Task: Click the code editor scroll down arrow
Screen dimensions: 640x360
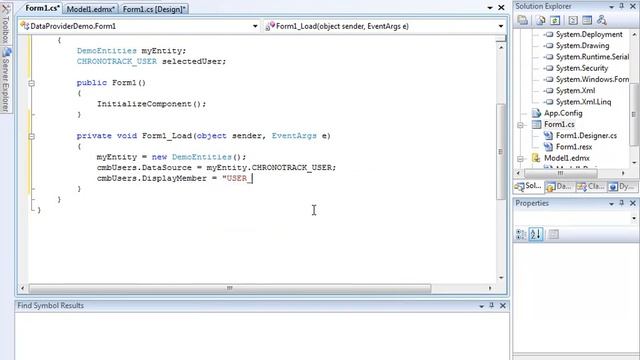Action: click(x=501, y=278)
